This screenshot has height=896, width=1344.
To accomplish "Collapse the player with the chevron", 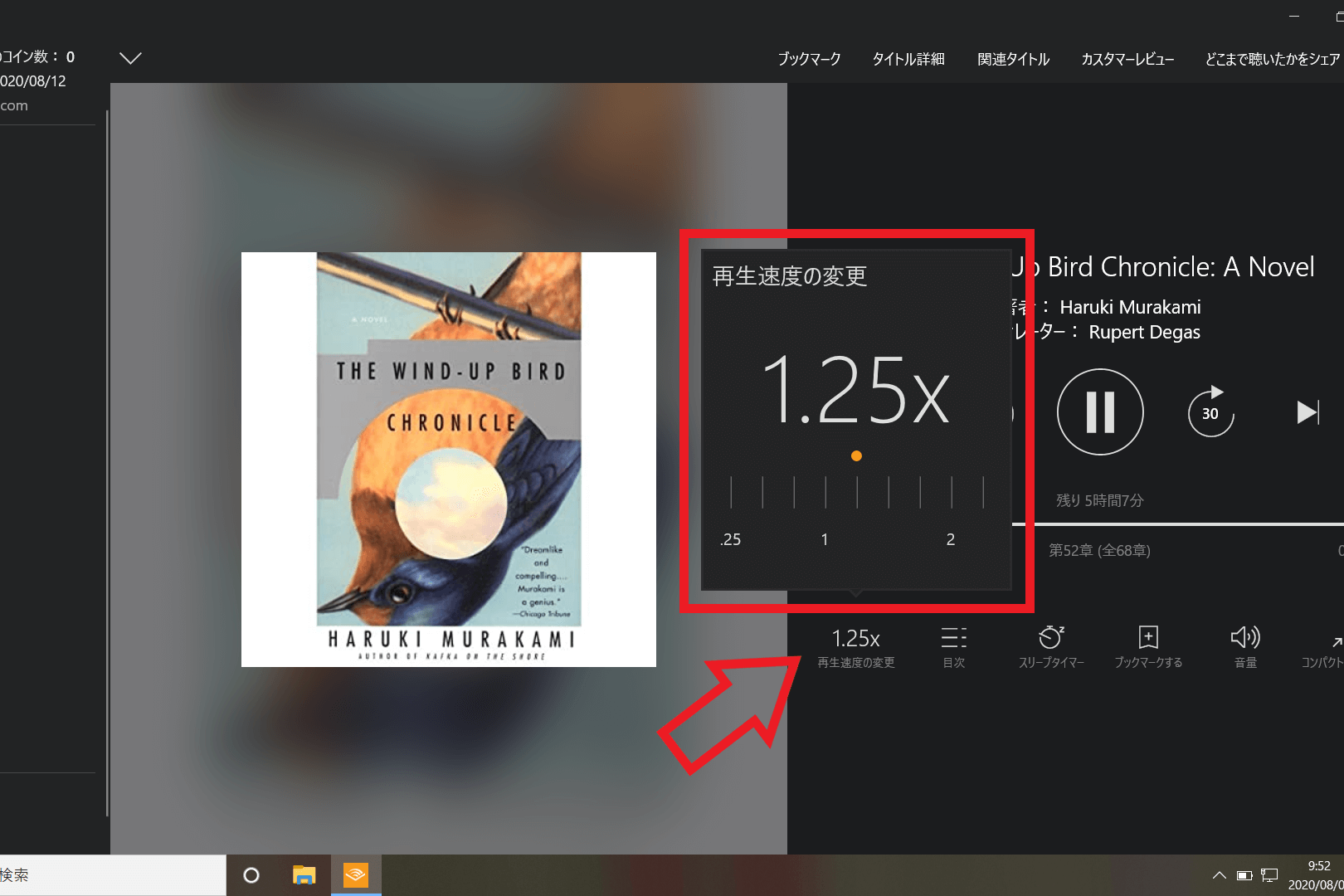I will [x=131, y=57].
